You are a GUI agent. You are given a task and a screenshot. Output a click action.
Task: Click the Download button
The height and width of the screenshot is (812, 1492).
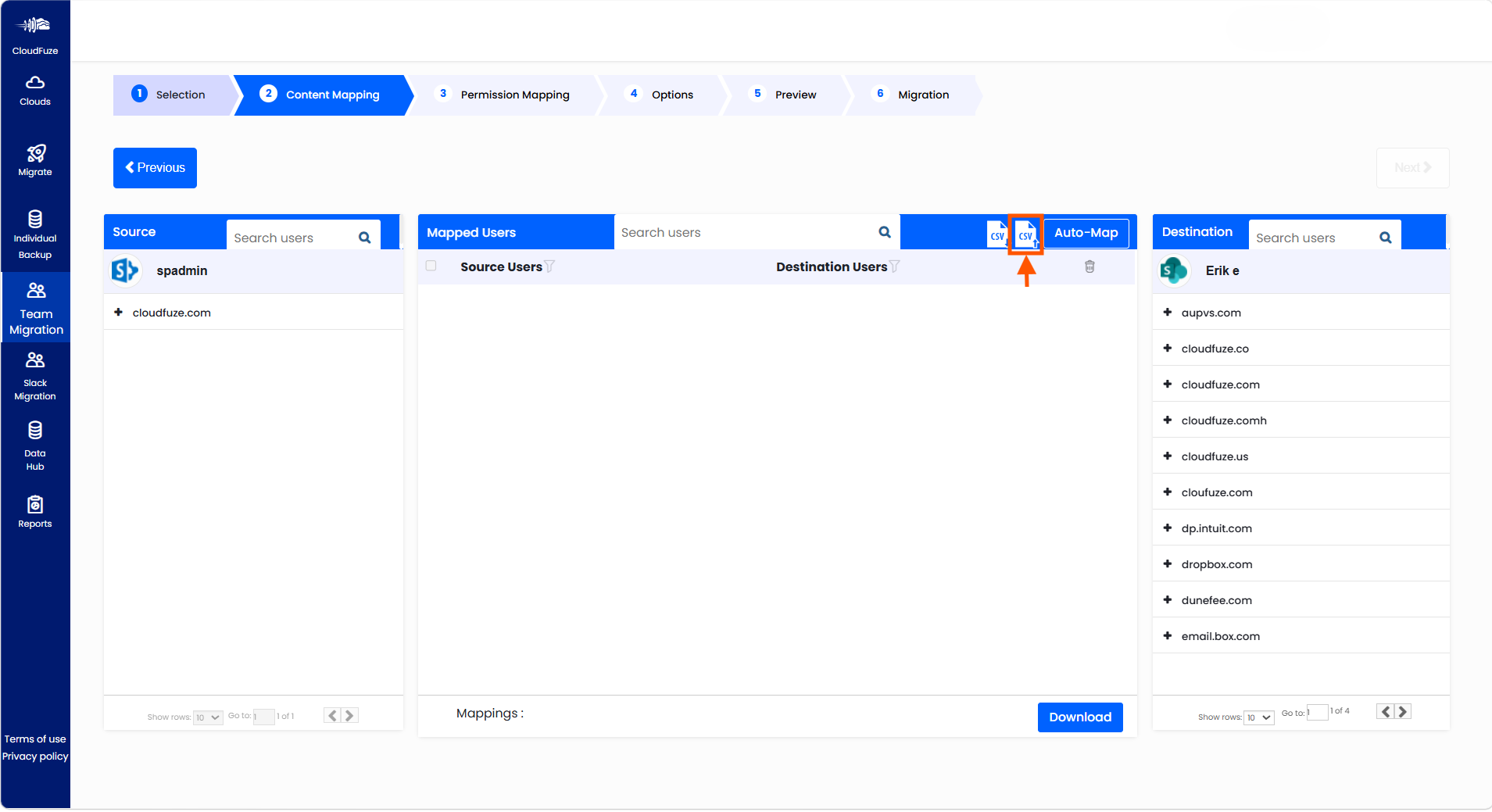click(1080, 717)
